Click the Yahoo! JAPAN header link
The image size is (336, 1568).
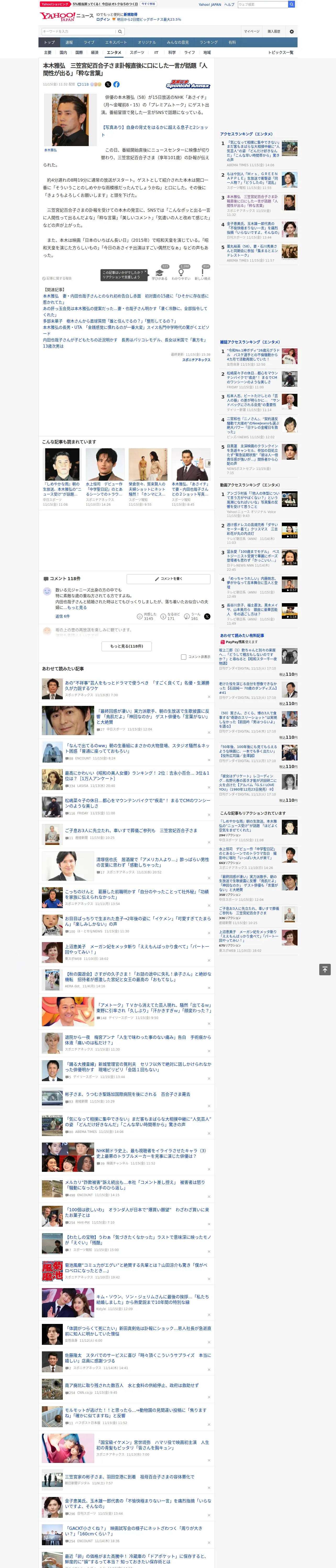210,4
